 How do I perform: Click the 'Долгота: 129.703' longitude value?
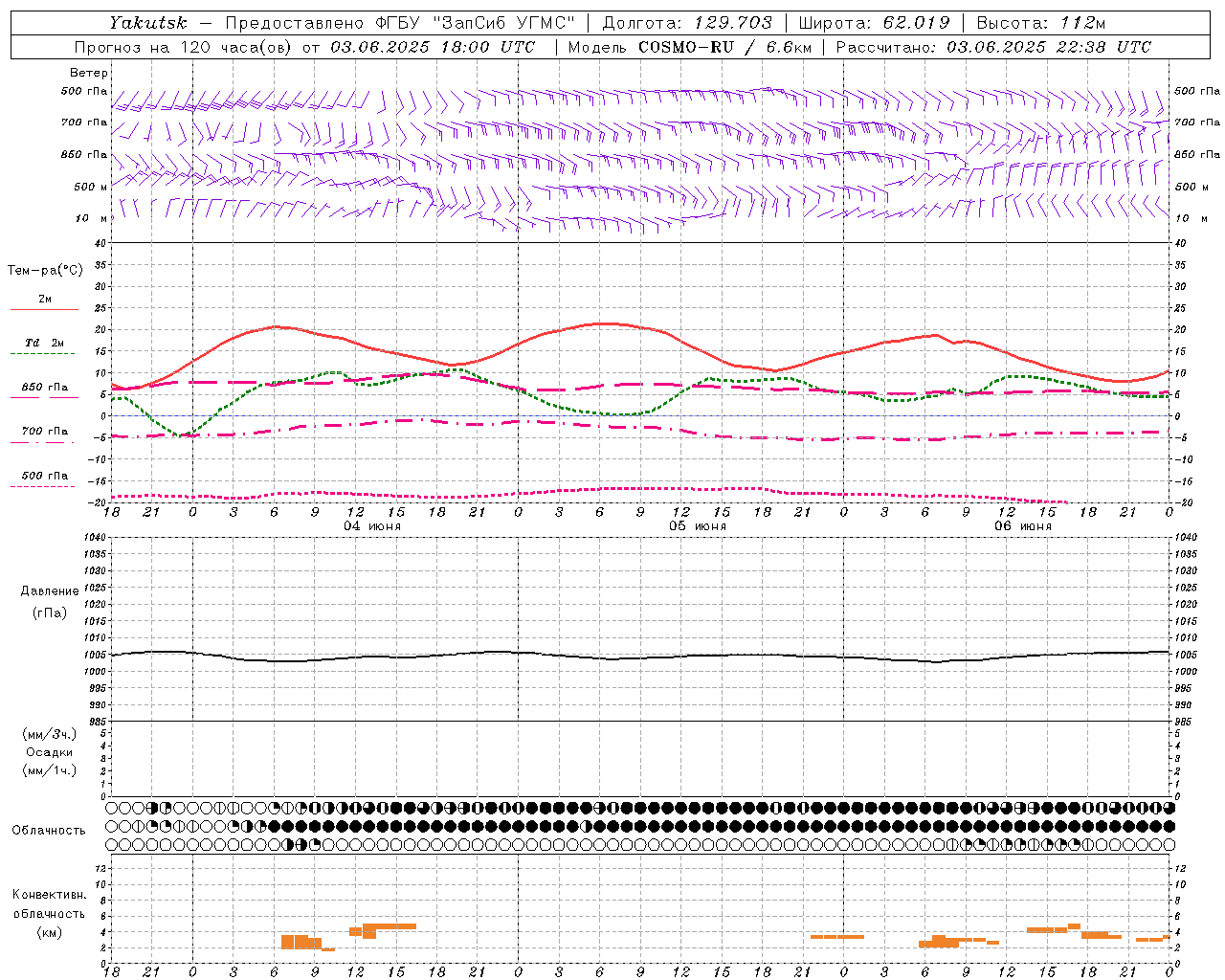[x=686, y=22]
